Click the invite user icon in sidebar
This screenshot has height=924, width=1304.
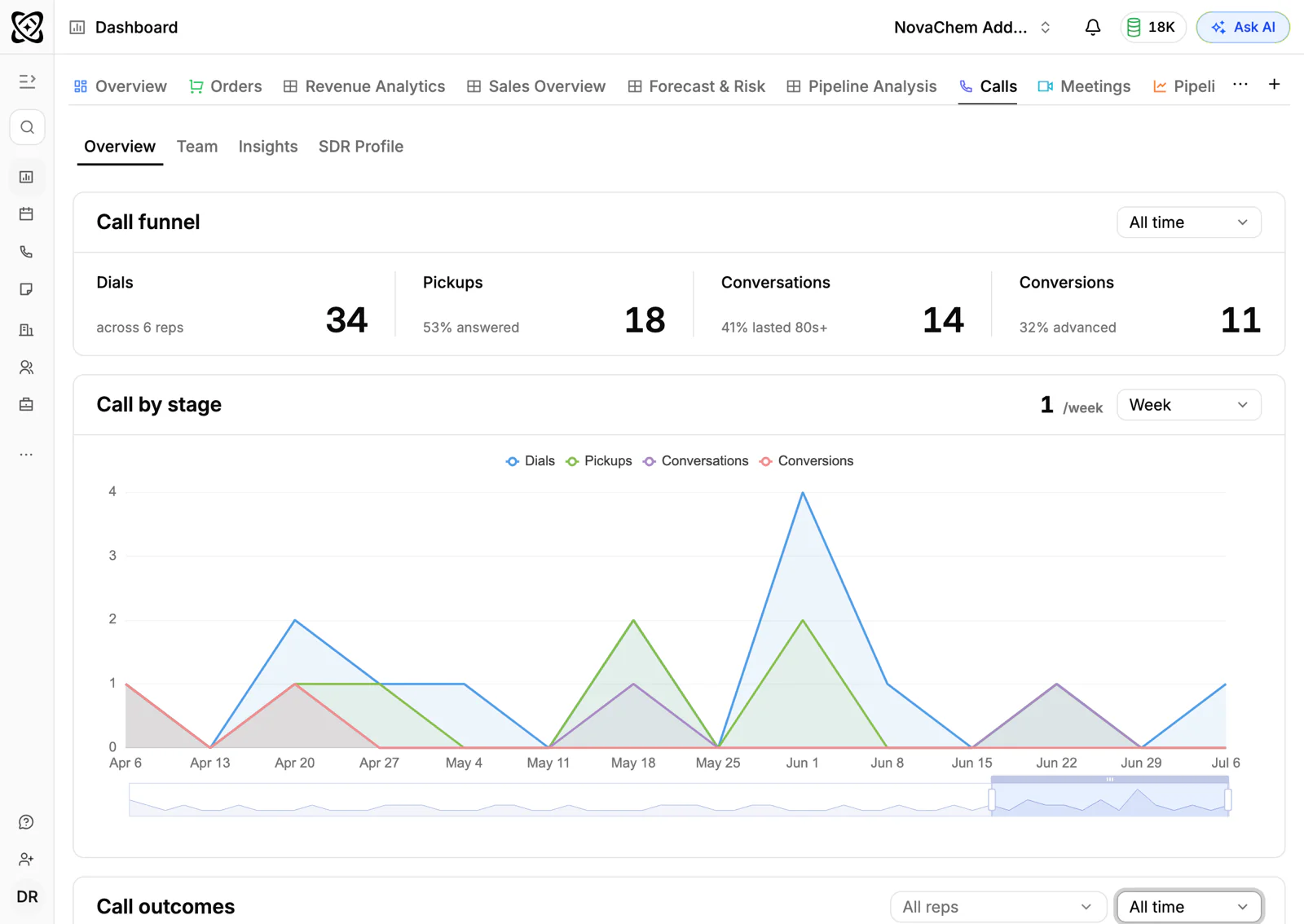click(27, 860)
